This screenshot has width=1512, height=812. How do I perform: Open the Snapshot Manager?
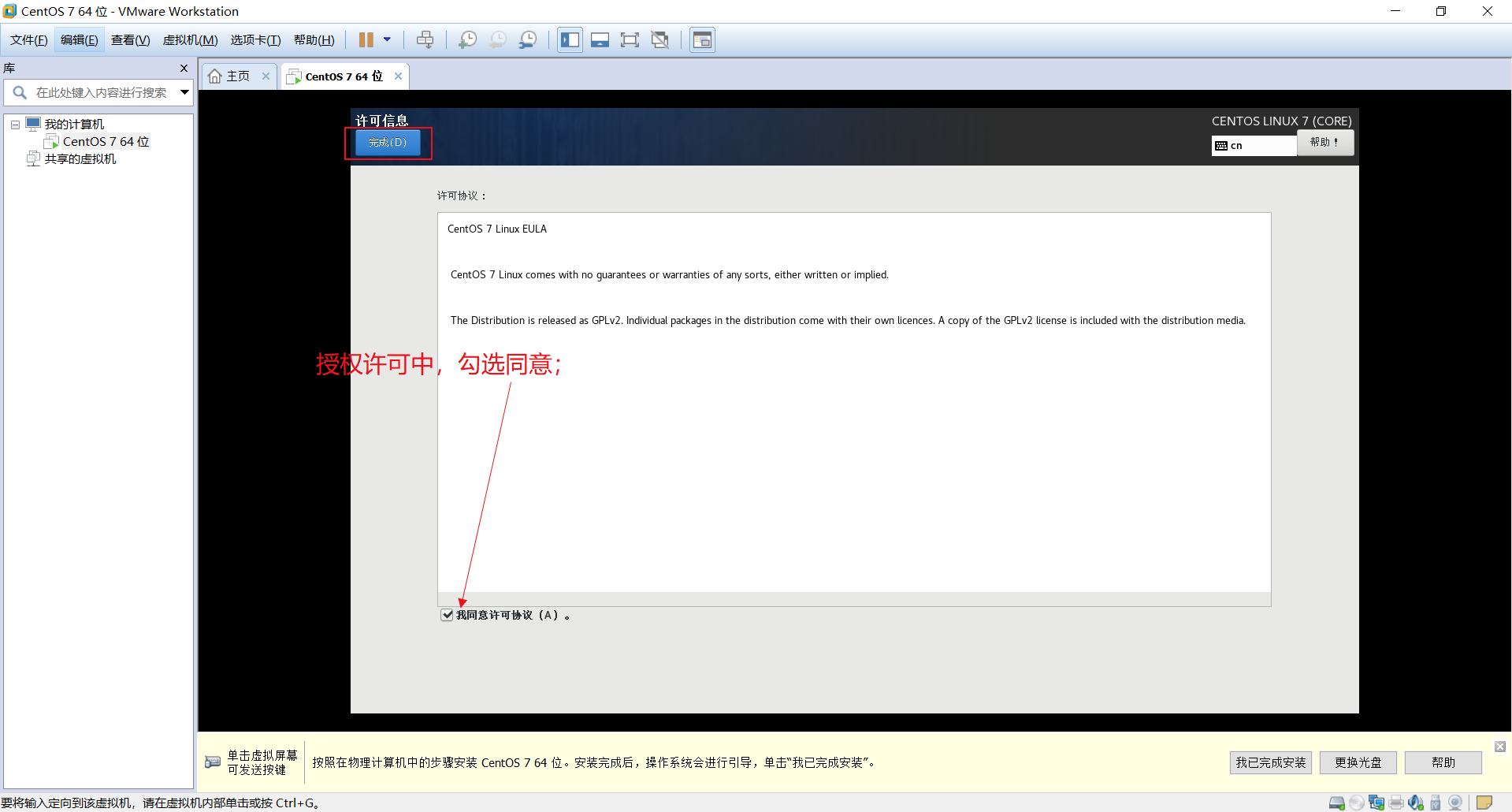point(529,39)
